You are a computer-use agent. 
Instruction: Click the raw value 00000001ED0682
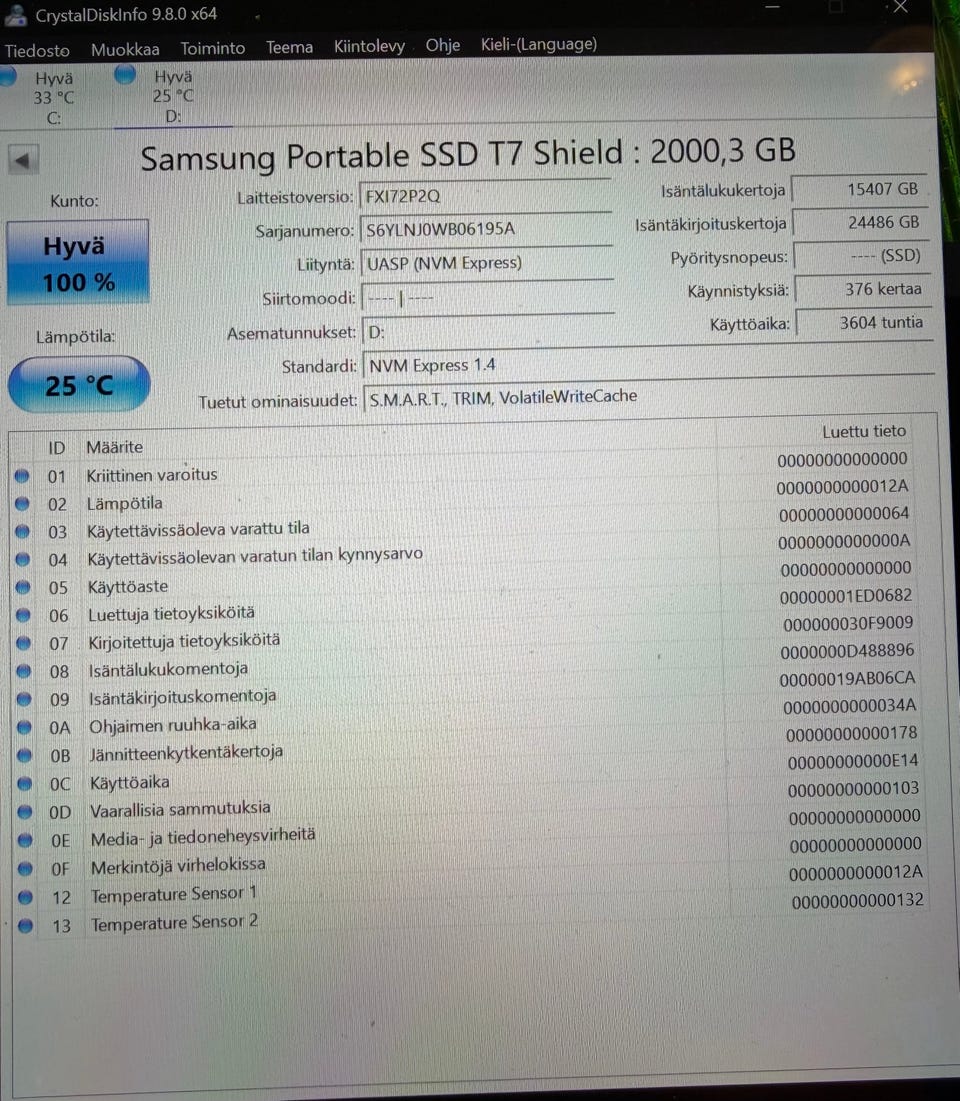(x=846, y=596)
